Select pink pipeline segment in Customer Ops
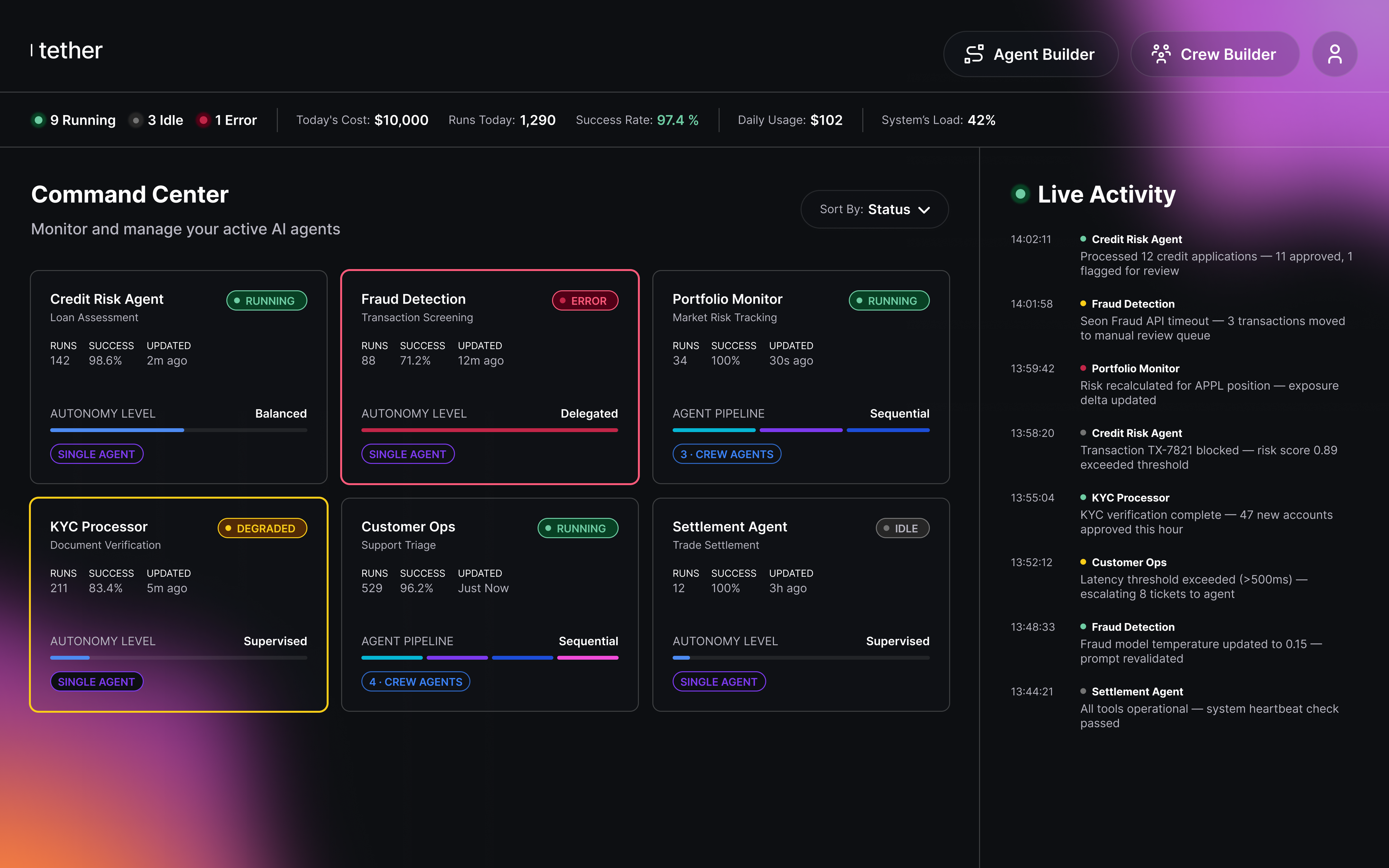Viewport: 1389px width, 868px height. click(x=588, y=657)
